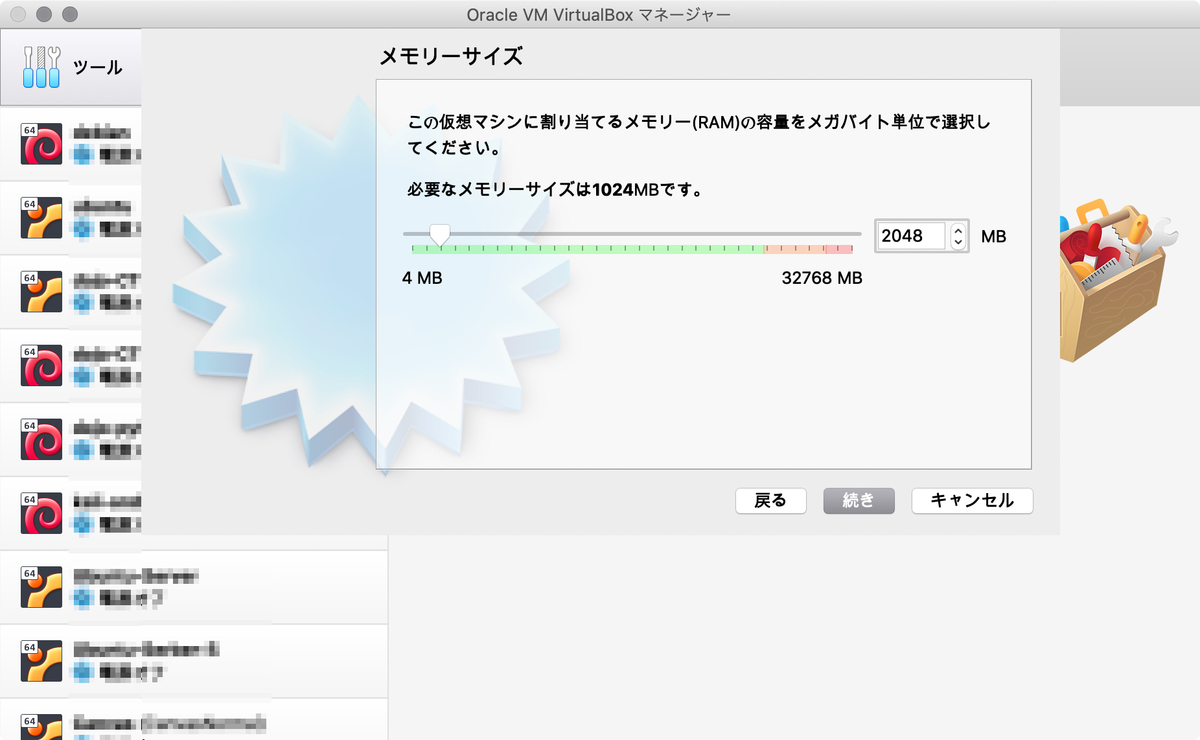
Task: Decrease memory with the down stepper arrow
Action: (958, 243)
